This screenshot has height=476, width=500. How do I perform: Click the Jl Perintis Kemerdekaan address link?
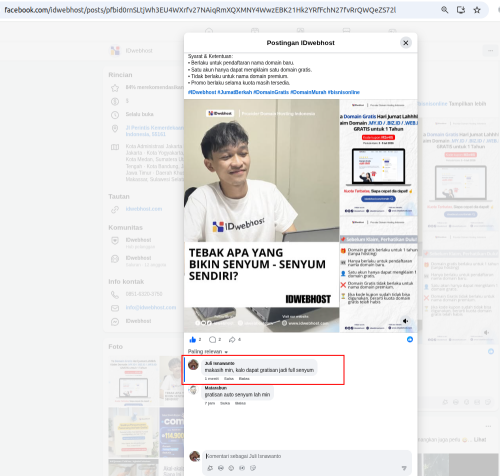pos(154,131)
